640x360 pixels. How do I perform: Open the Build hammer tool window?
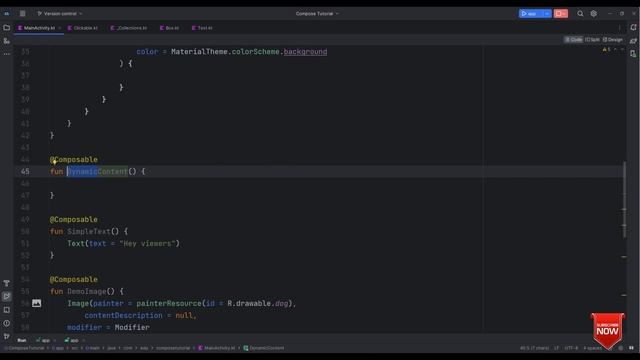7,283
